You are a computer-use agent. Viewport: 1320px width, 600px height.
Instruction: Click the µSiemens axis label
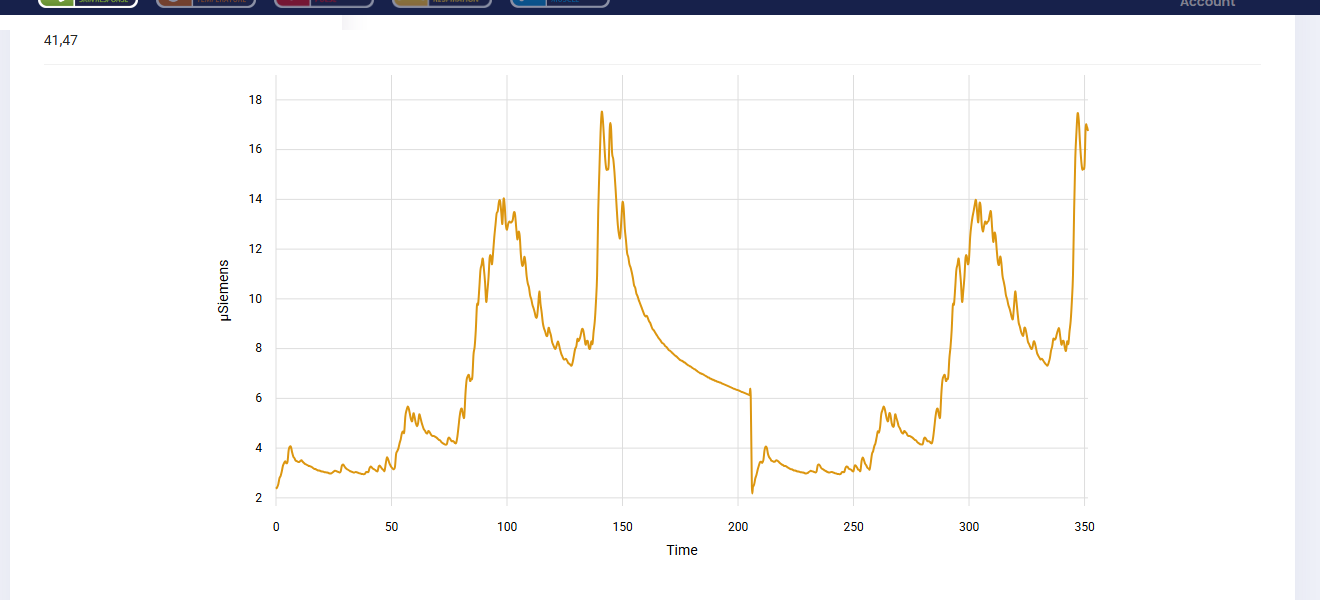(224, 288)
